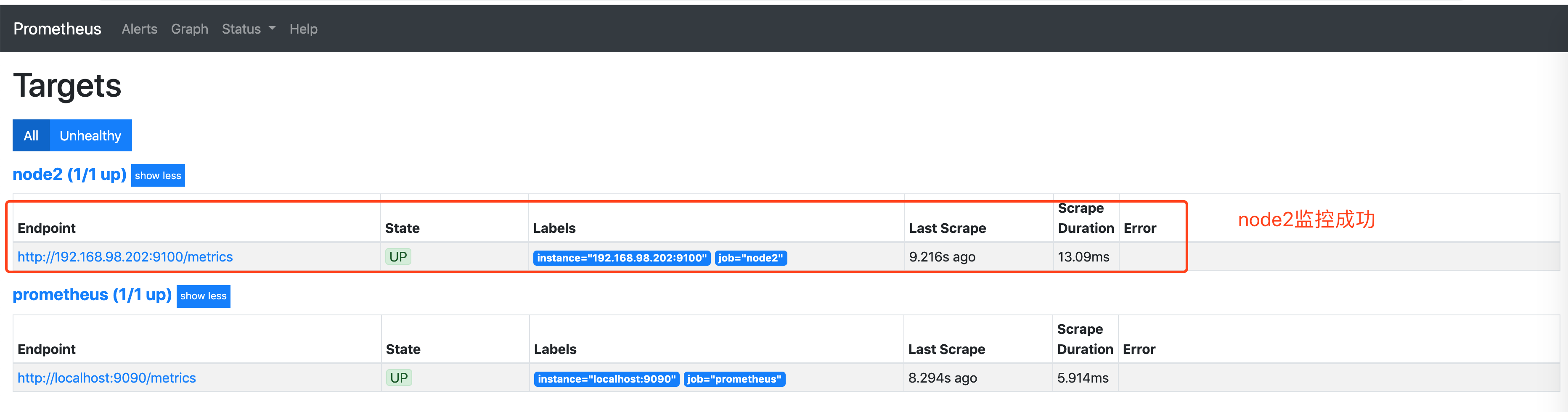Image resolution: width=1568 pixels, height=412 pixels.
Task: Click the node2 (1/1 up) heading
Action: (x=69, y=174)
